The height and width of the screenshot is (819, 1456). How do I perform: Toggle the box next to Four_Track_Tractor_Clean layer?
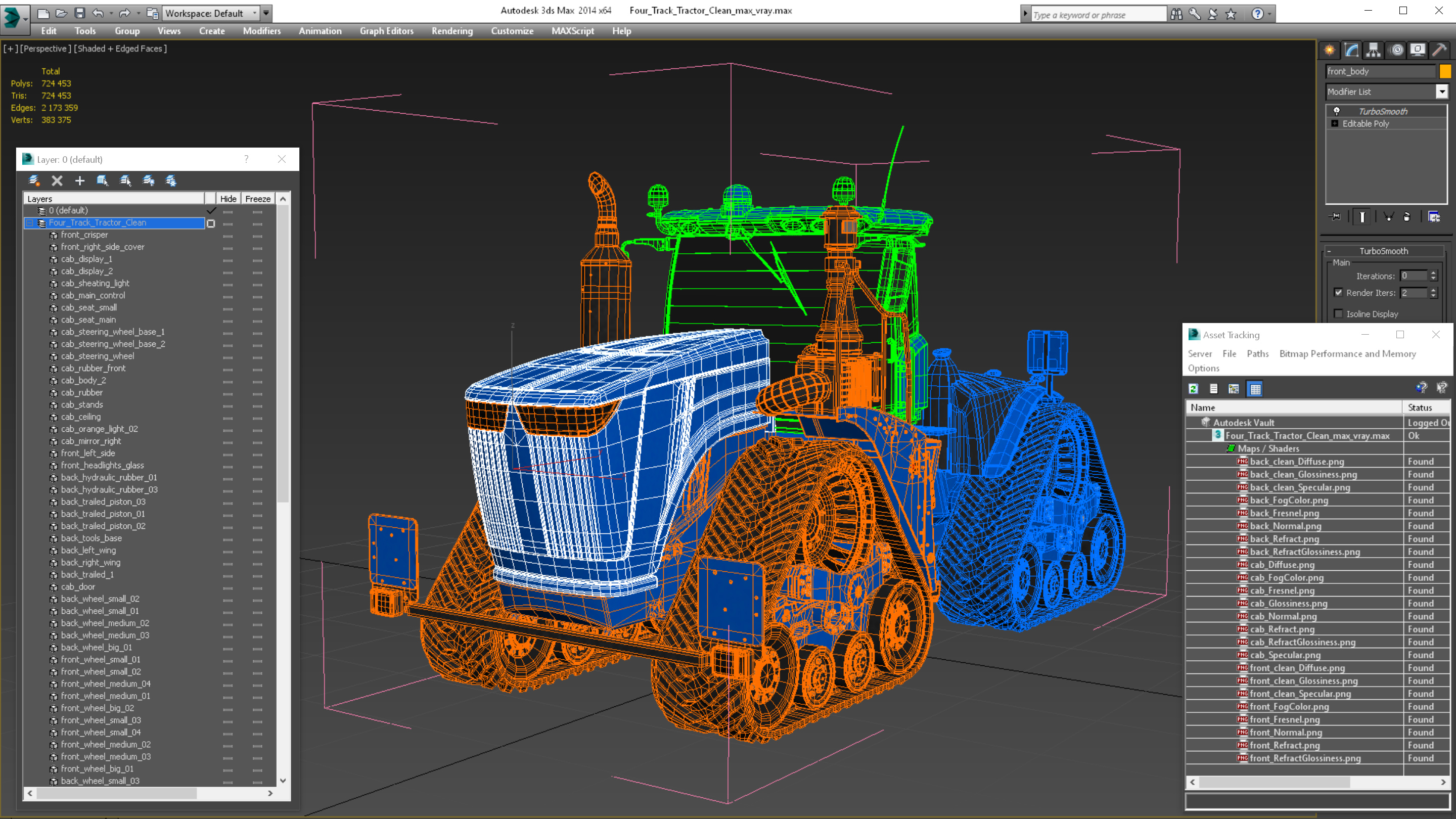point(211,223)
